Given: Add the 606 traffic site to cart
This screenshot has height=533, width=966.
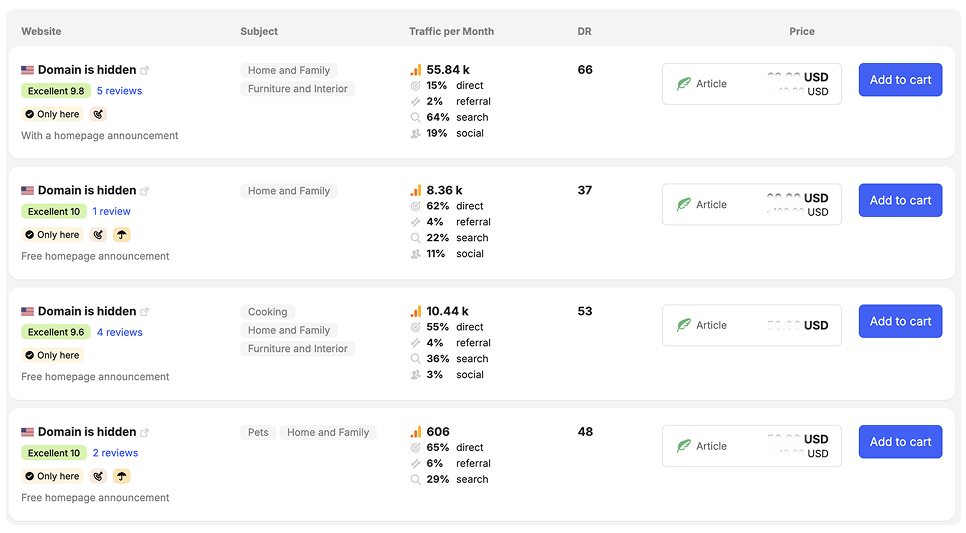Looking at the screenshot, I should 900,442.
